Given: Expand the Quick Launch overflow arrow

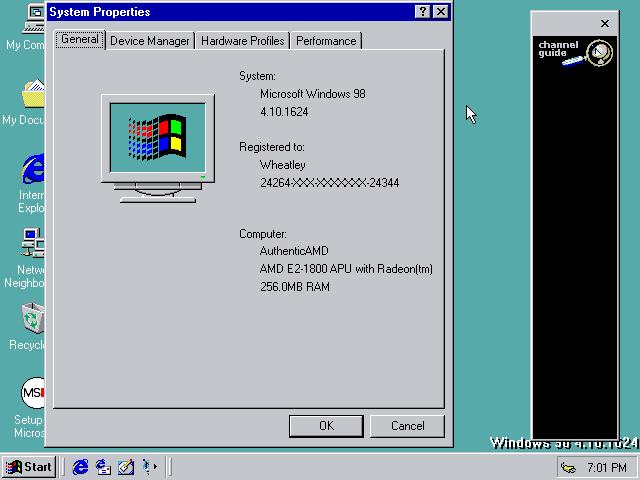Looking at the screenshot, I should coord(156,467).
